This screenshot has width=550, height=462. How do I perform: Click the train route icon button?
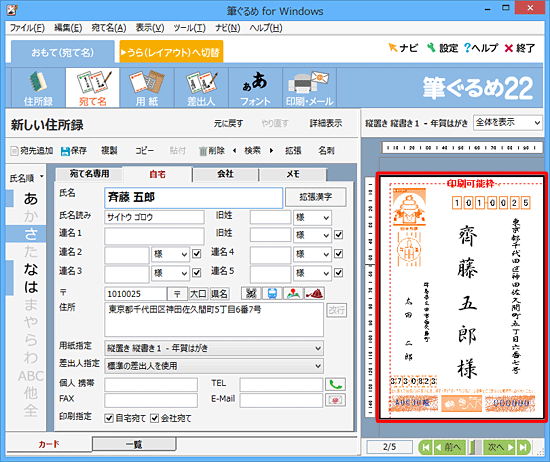click(x=272, y=293)
